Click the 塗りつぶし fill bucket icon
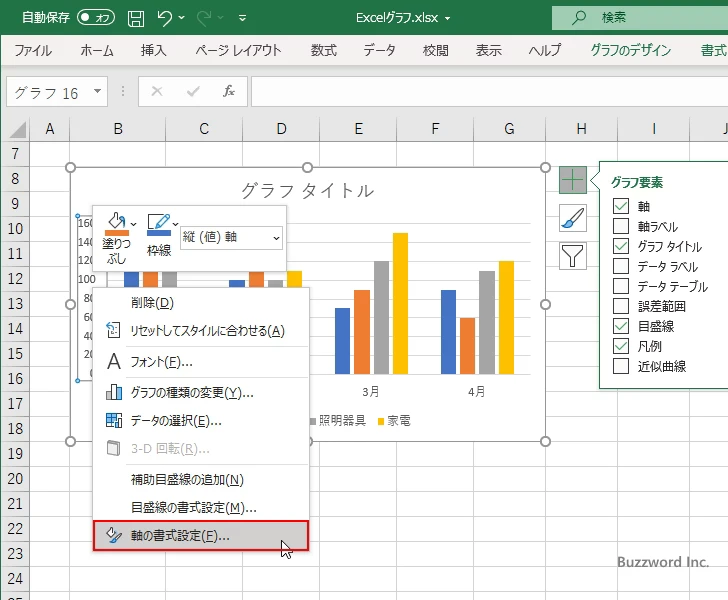 pyautogui.click(x=117, y=224)
